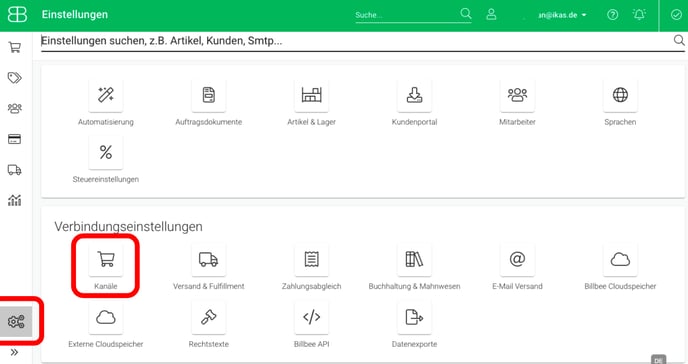The height and width of the screenshot is (364, 688).
Task: Open shipping truck icon in sidebar
Action: pyautogui.click(x=14, y=170)
